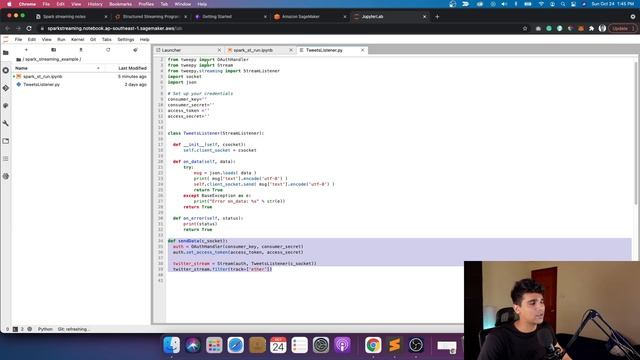Open the JupyterLab Edit menu
This screenshot has height=360, width=640.
pyautogui.click(x=32, y=40)
